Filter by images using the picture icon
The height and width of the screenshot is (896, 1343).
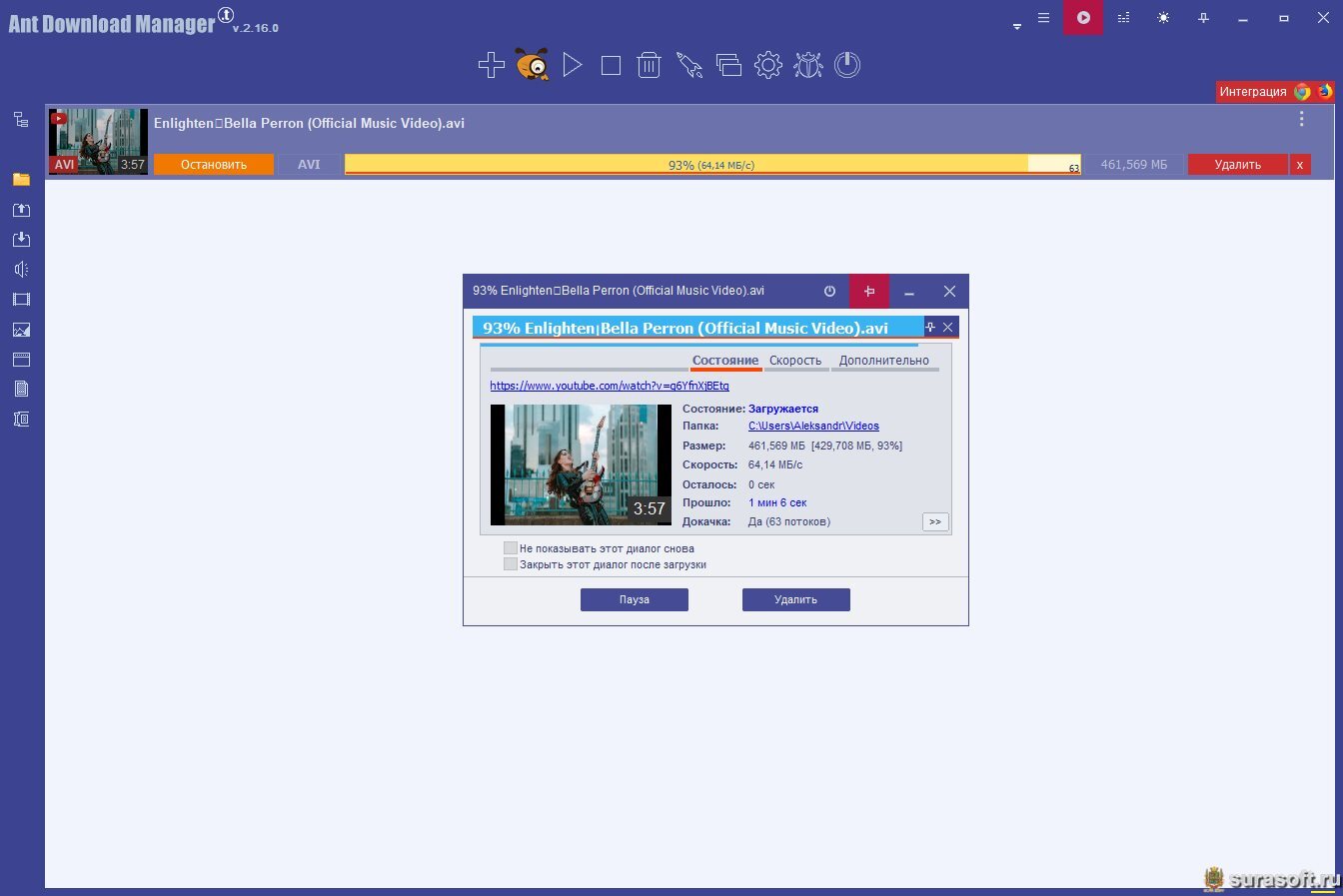(21, 330)
